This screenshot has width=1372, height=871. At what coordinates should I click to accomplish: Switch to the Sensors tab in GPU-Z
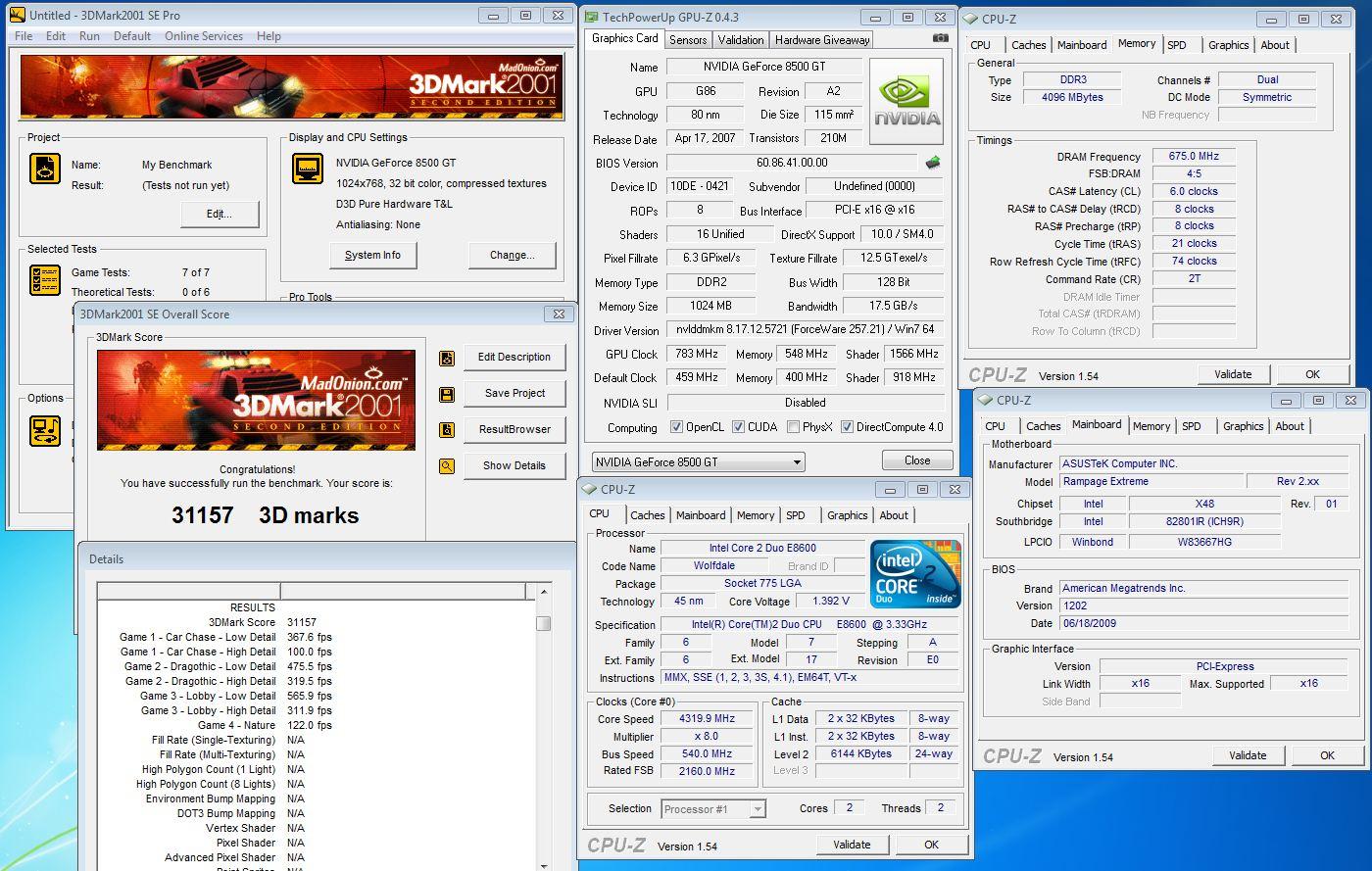pyautogui.click(x=688, y=40)
